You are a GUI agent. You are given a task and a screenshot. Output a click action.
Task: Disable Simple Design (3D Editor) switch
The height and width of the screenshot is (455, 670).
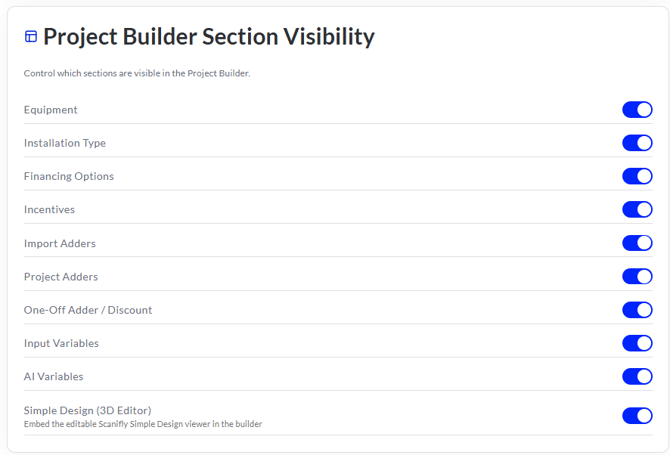637,416
